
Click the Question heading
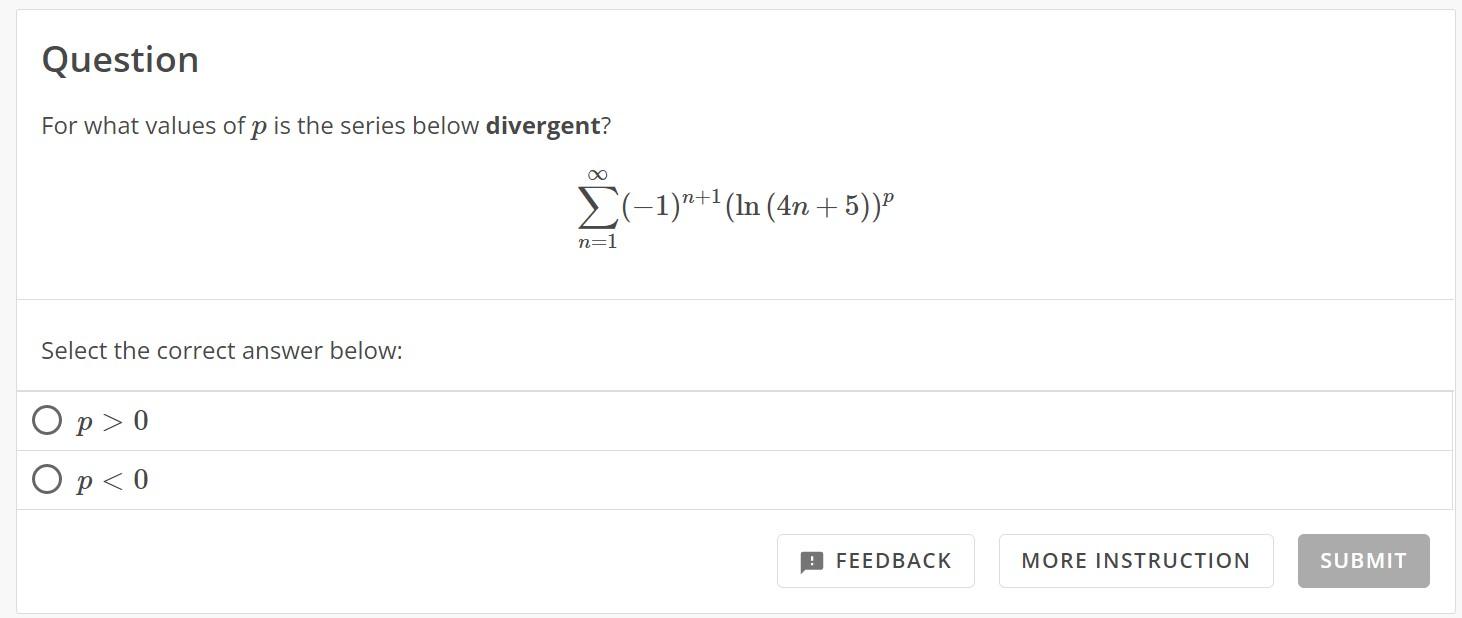click(x=119, y=59)
